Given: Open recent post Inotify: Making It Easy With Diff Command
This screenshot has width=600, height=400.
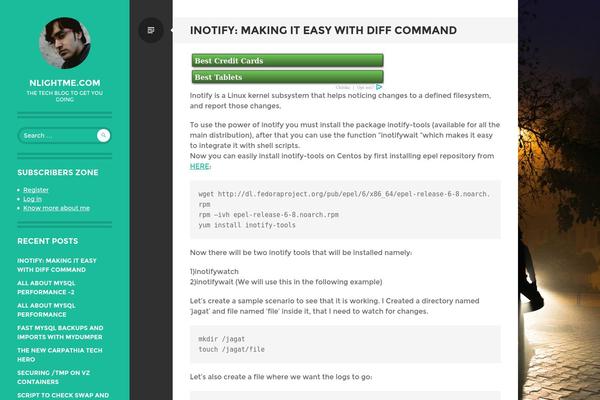Looking at the screenshot, I should pyautogui.click(x=57, y=265).
